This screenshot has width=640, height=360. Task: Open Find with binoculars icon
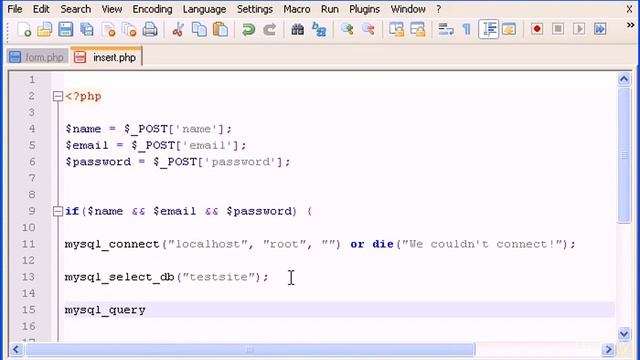[297, 29]
